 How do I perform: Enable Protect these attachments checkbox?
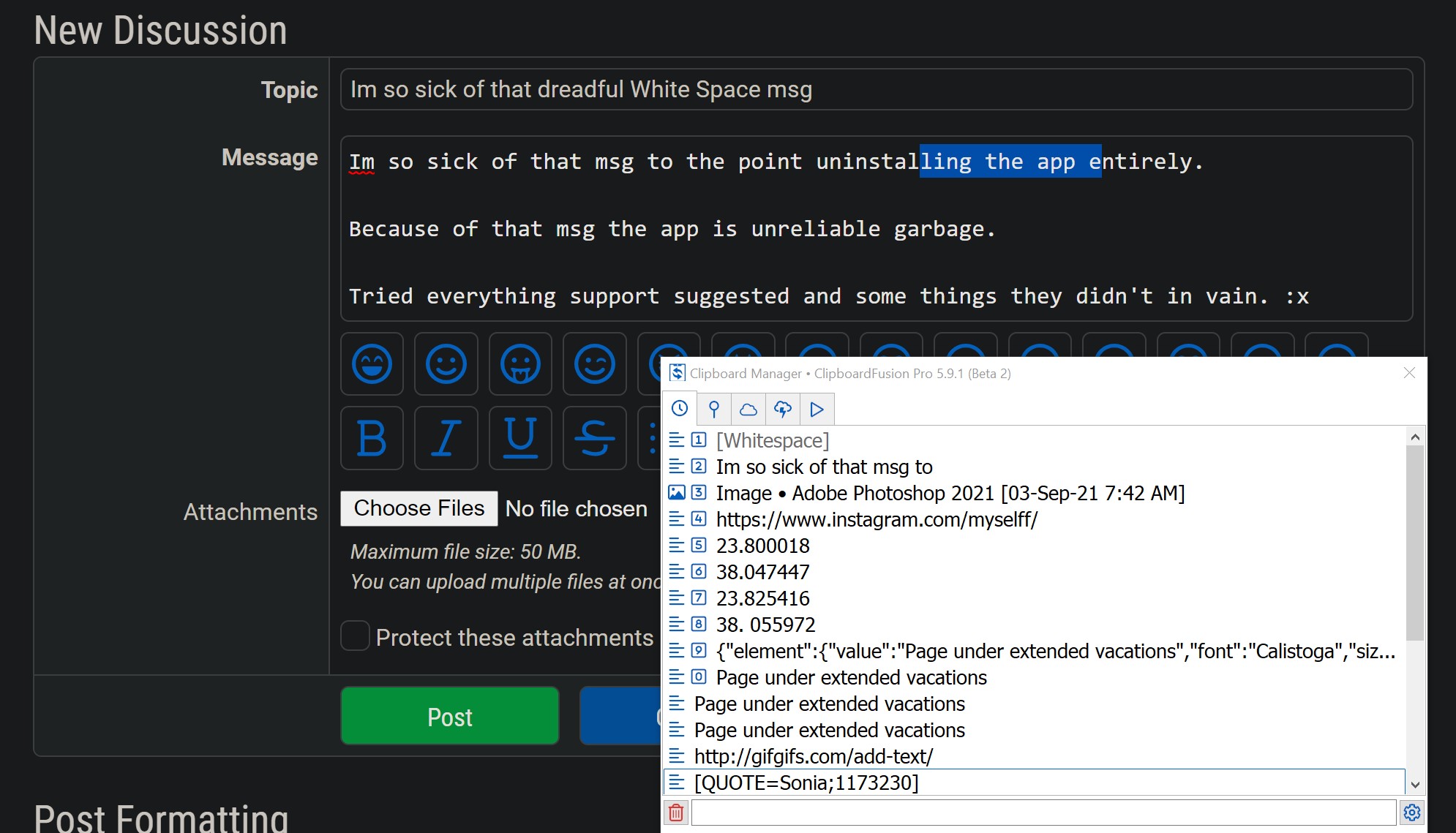click(356, 636)
